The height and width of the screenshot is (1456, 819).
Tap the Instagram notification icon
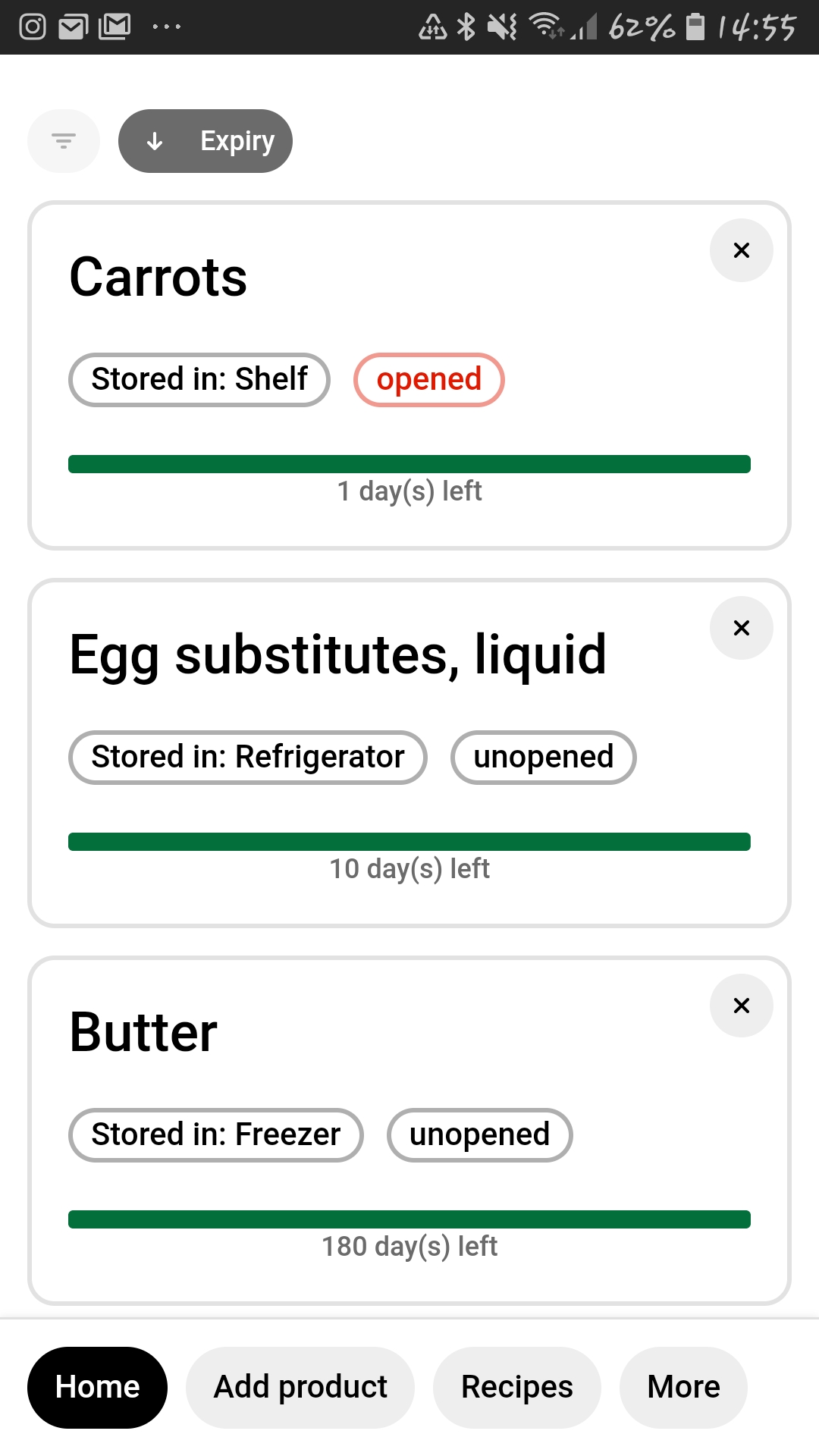33,27
